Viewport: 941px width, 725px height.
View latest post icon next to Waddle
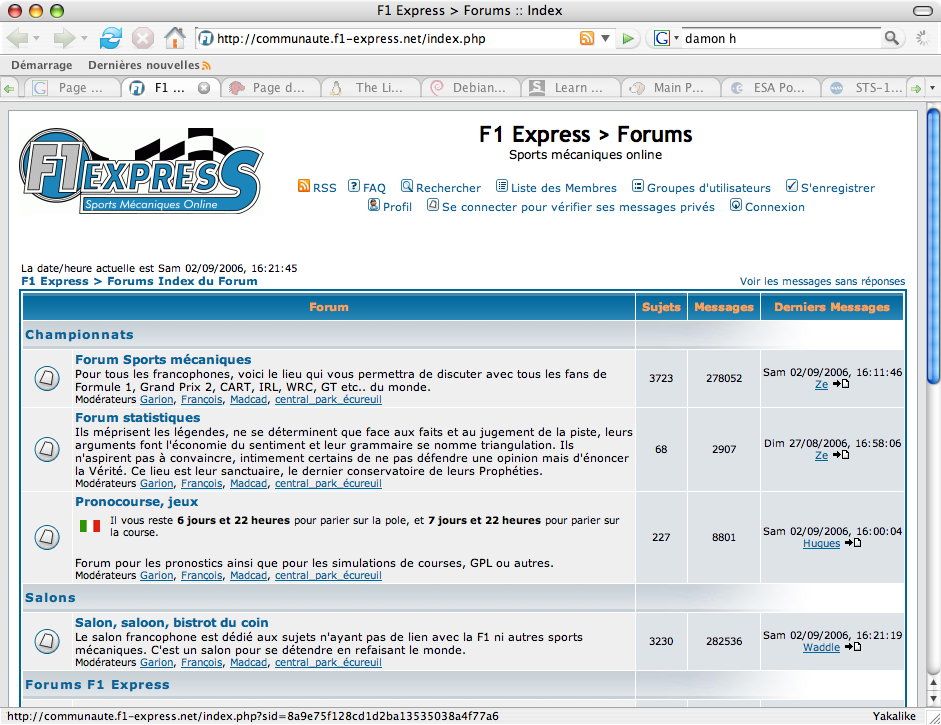[x=853, y=647]
